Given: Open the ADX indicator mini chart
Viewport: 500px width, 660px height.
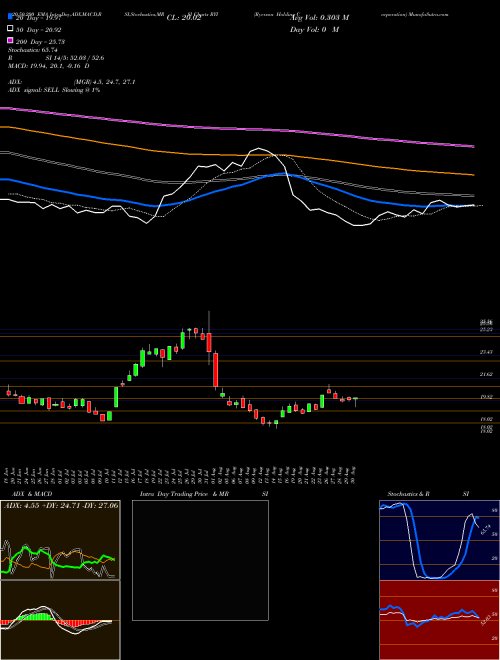Looking at the screenshot, I should 60,540.
